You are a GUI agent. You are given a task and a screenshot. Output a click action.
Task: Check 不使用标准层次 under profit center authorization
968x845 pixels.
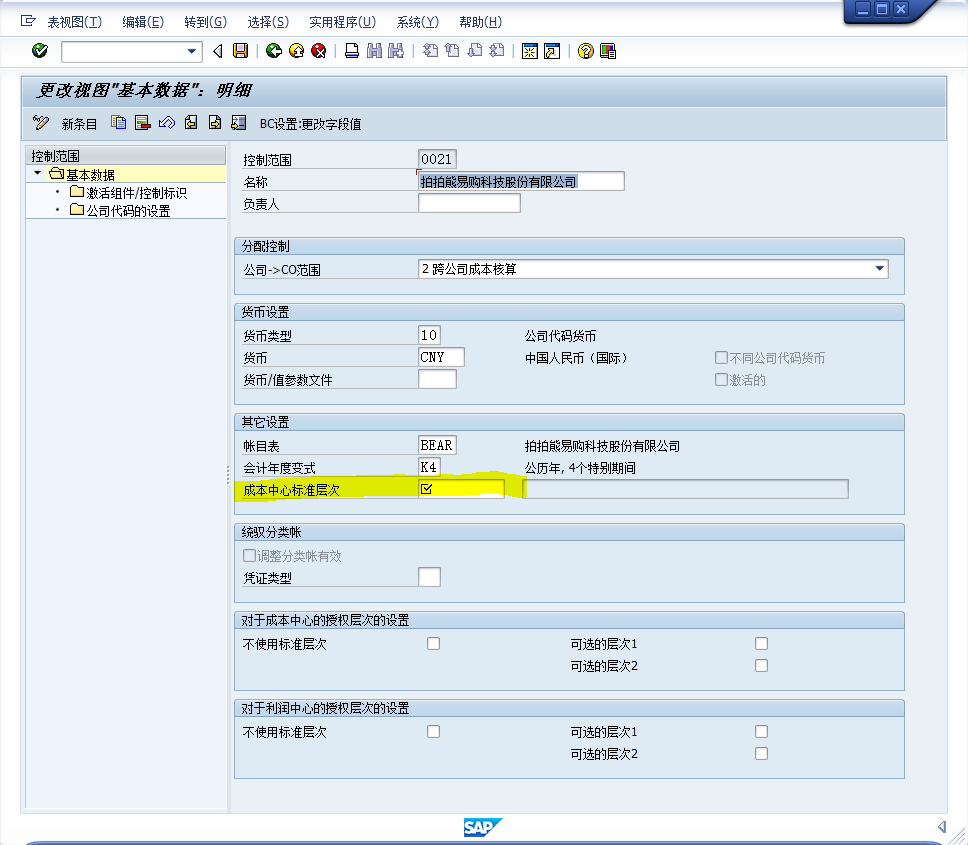(x=433, y=731)
